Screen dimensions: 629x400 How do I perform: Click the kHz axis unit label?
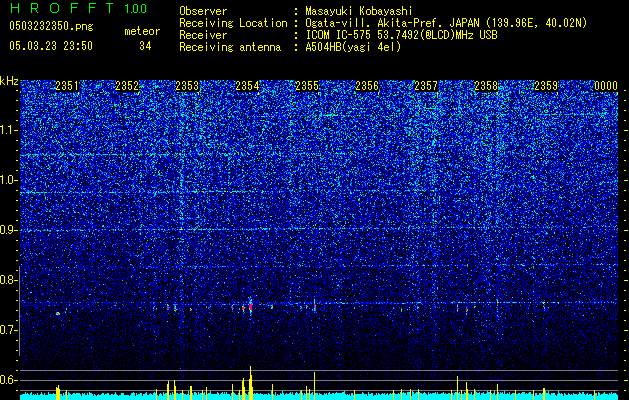click(x=9, y=81)
